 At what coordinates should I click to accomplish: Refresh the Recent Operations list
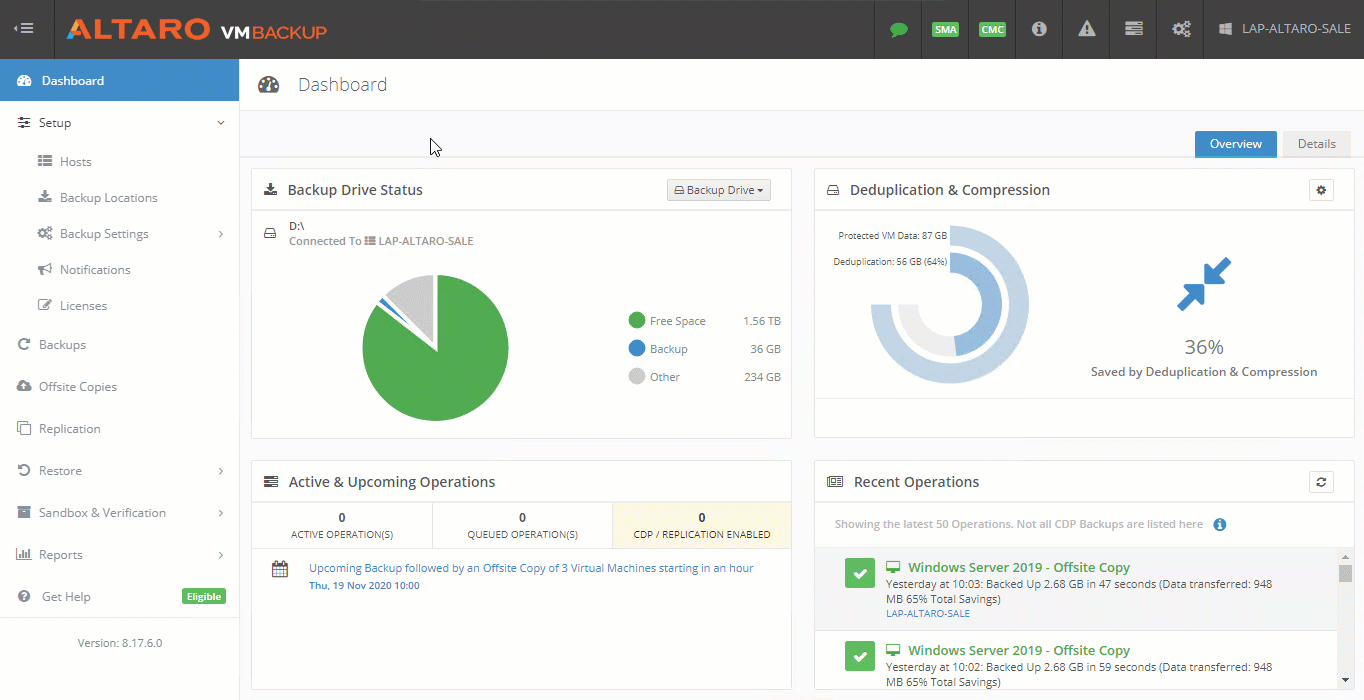coord(1321,482)
